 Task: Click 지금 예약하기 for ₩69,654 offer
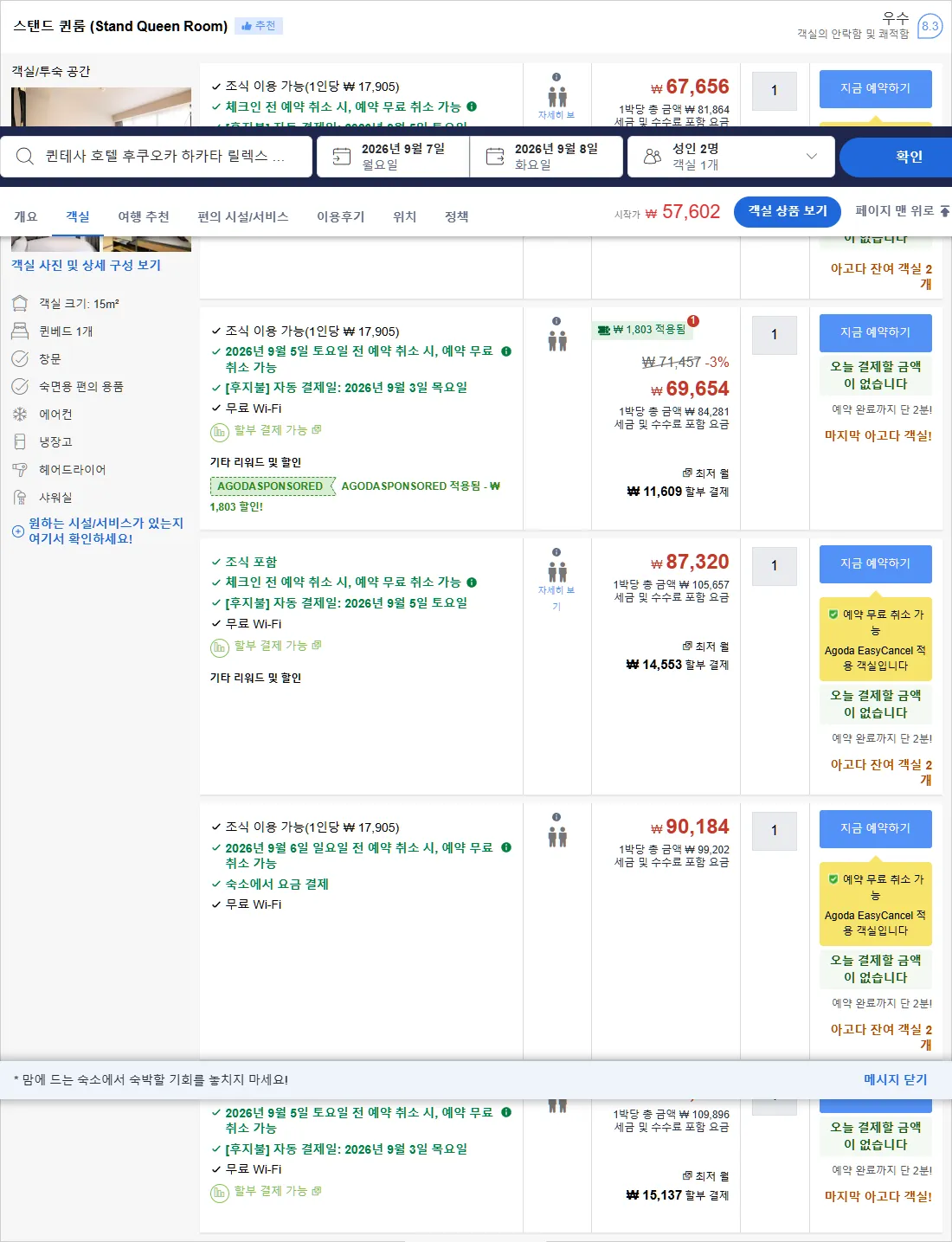tap(876, 333)
